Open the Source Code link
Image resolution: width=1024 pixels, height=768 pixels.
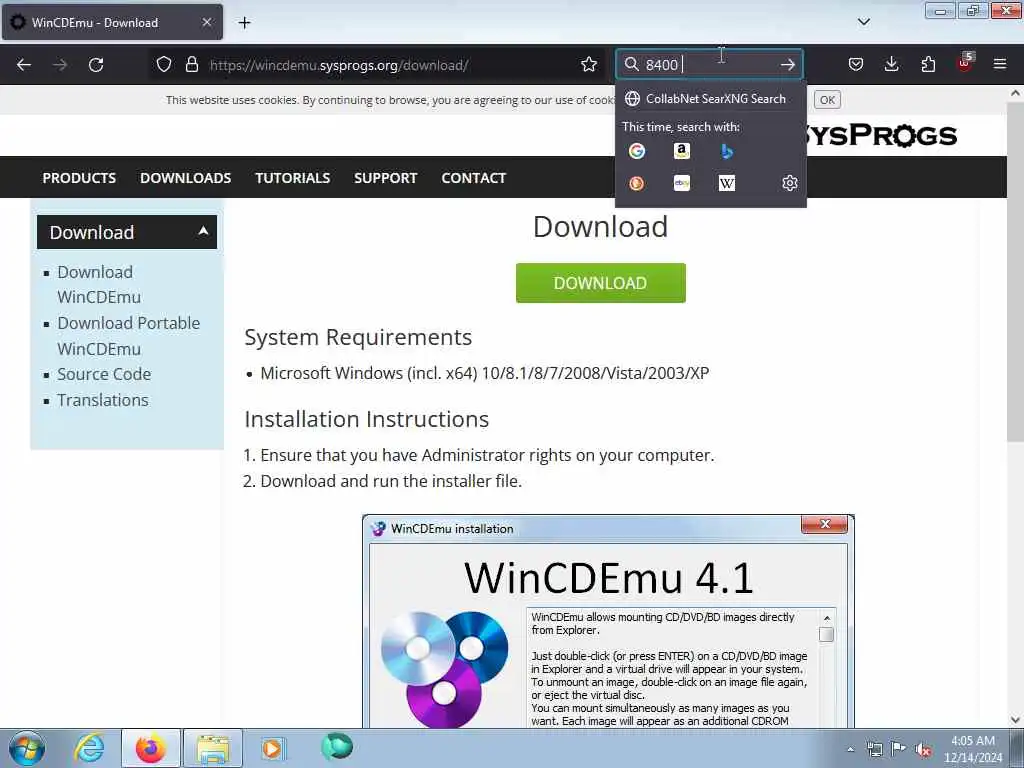click(x=104, y=374)
